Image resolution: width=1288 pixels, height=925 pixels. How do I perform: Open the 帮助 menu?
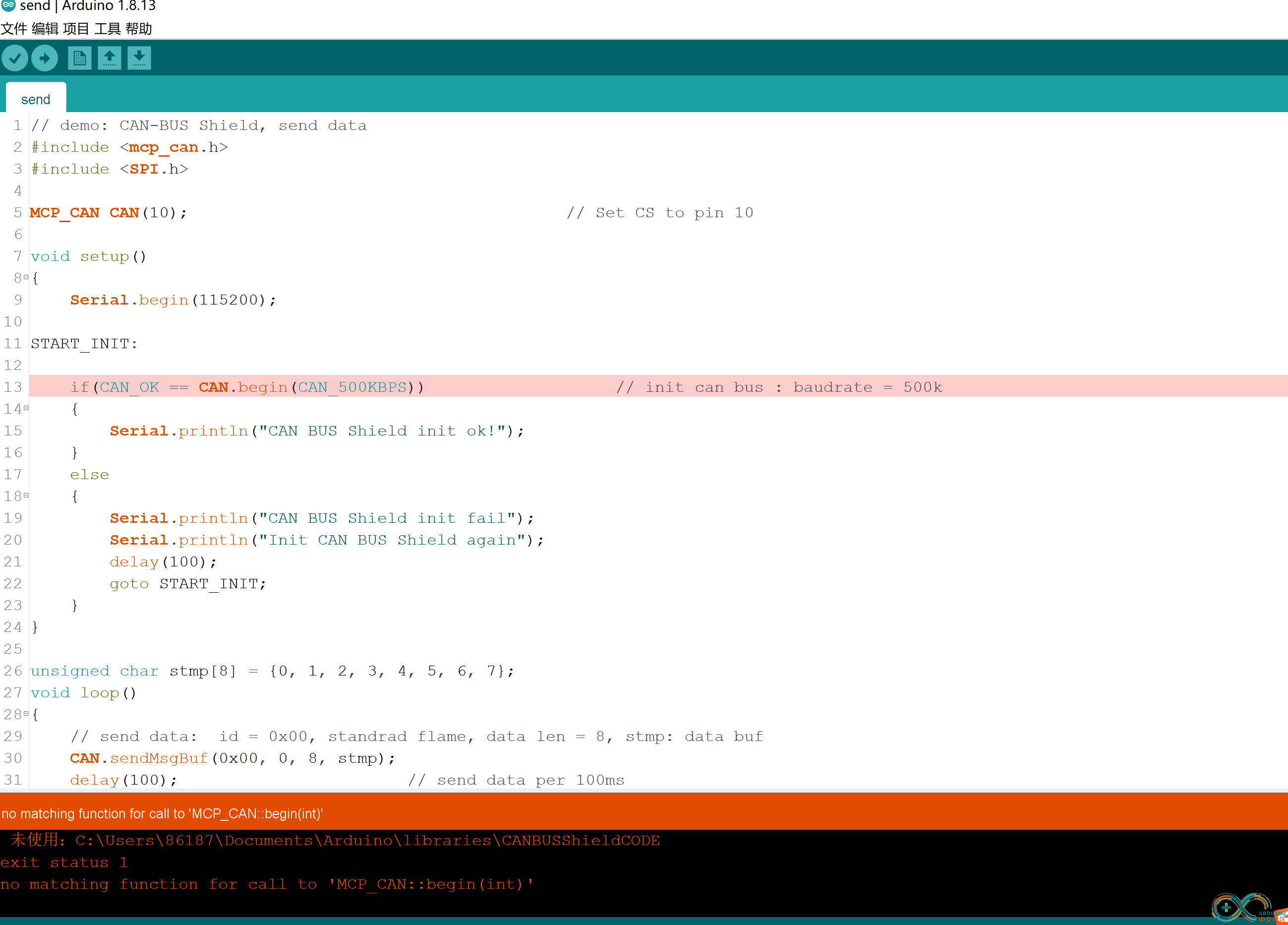point(139,29)
